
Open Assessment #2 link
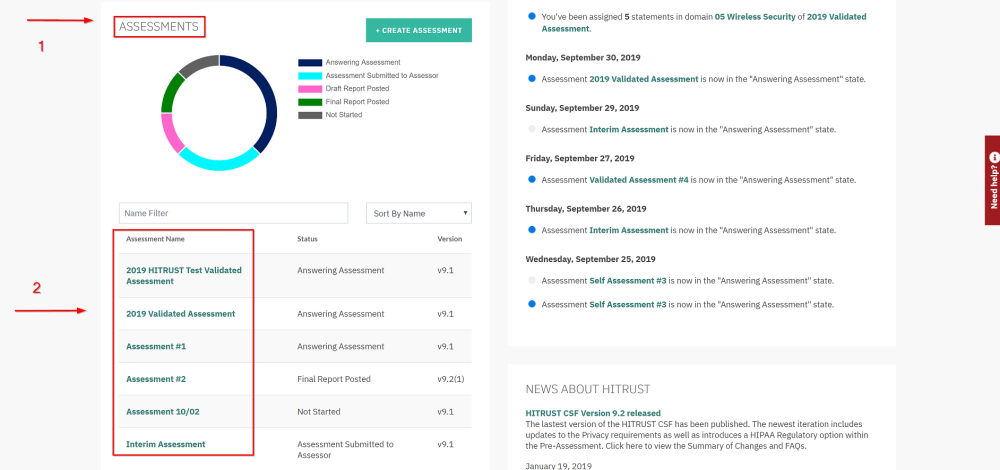point(156,379)
